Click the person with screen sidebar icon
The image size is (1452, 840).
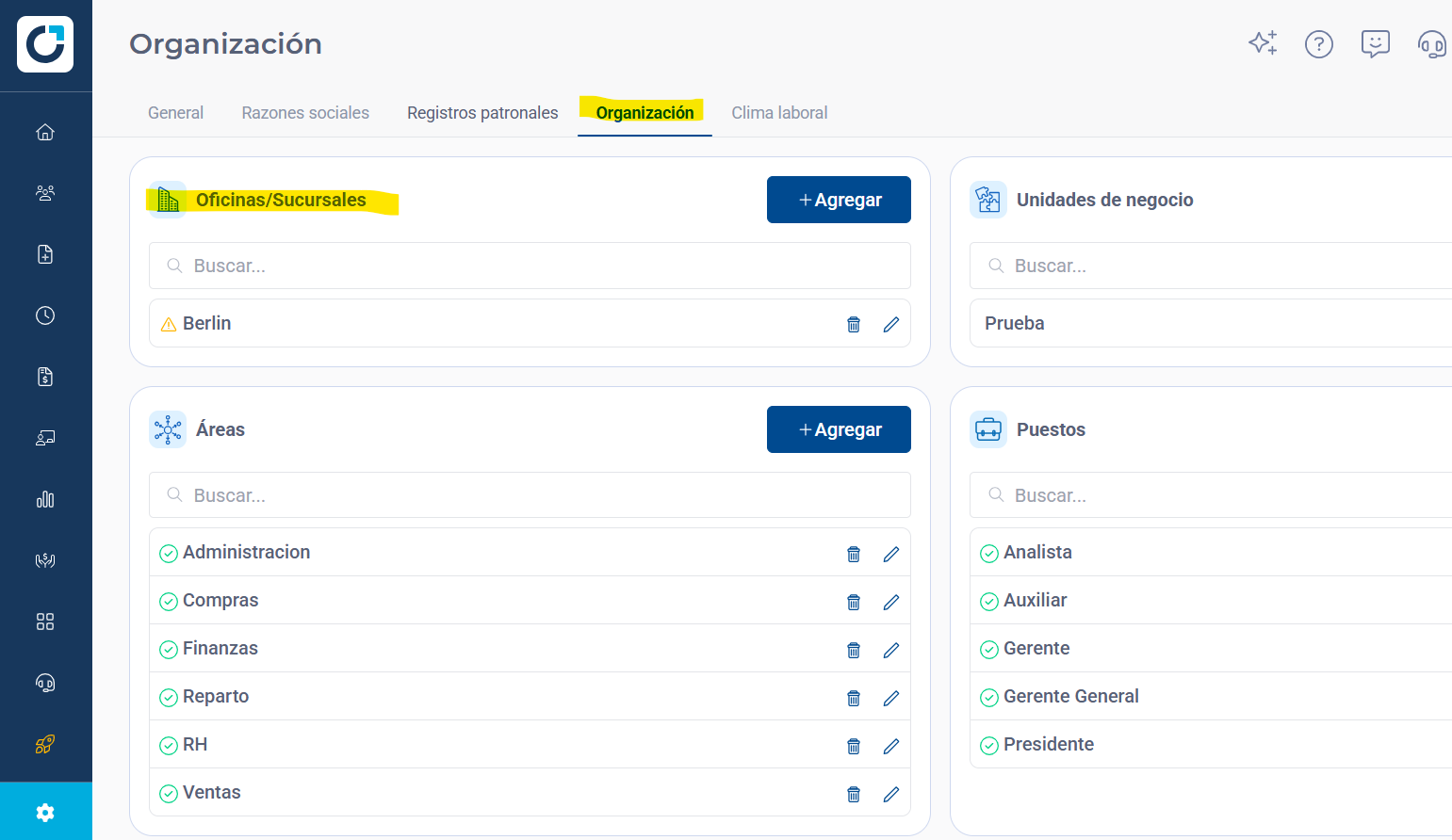[45, 438]
